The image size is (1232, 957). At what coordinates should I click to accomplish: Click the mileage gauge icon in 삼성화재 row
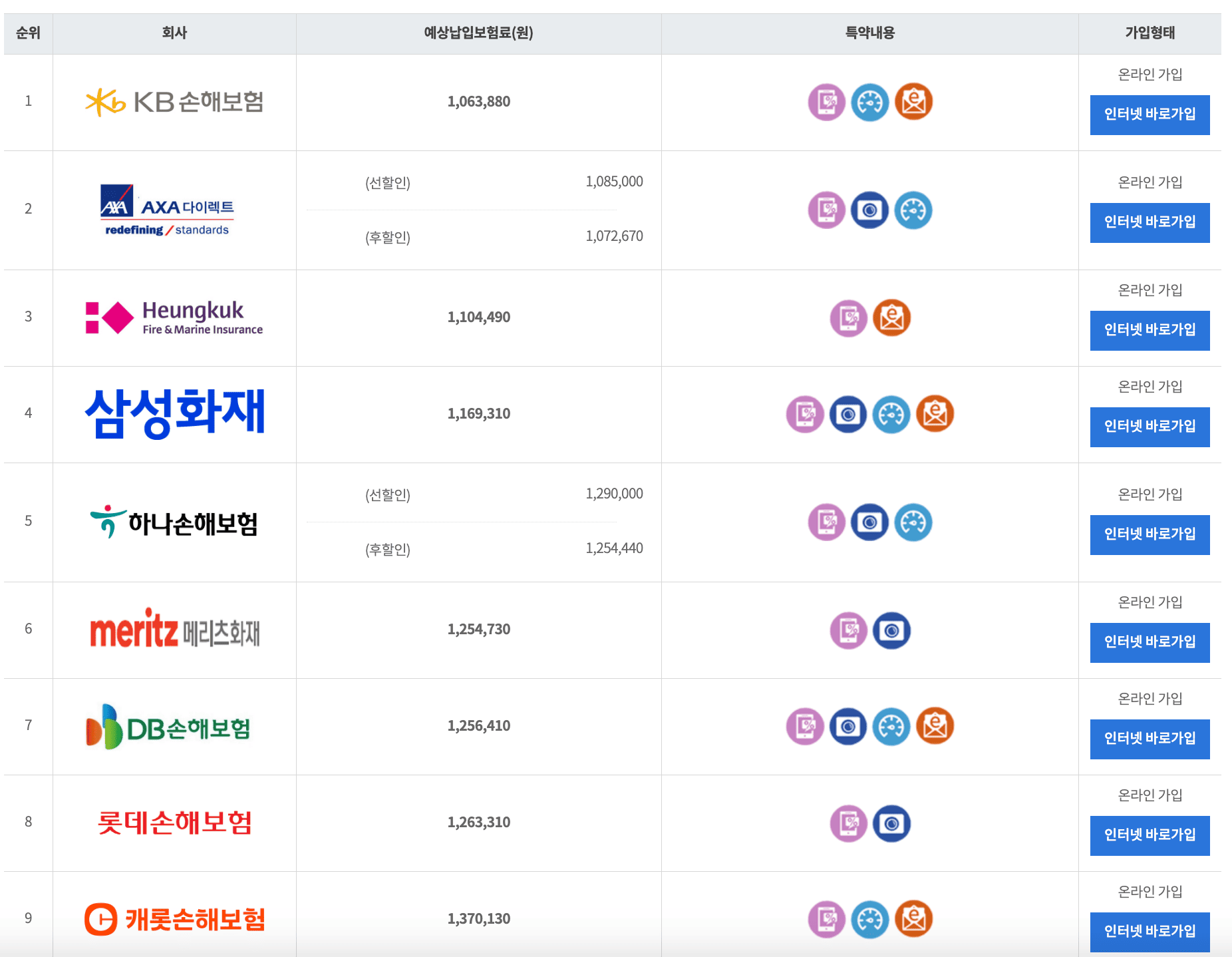(x=891, y=415)
